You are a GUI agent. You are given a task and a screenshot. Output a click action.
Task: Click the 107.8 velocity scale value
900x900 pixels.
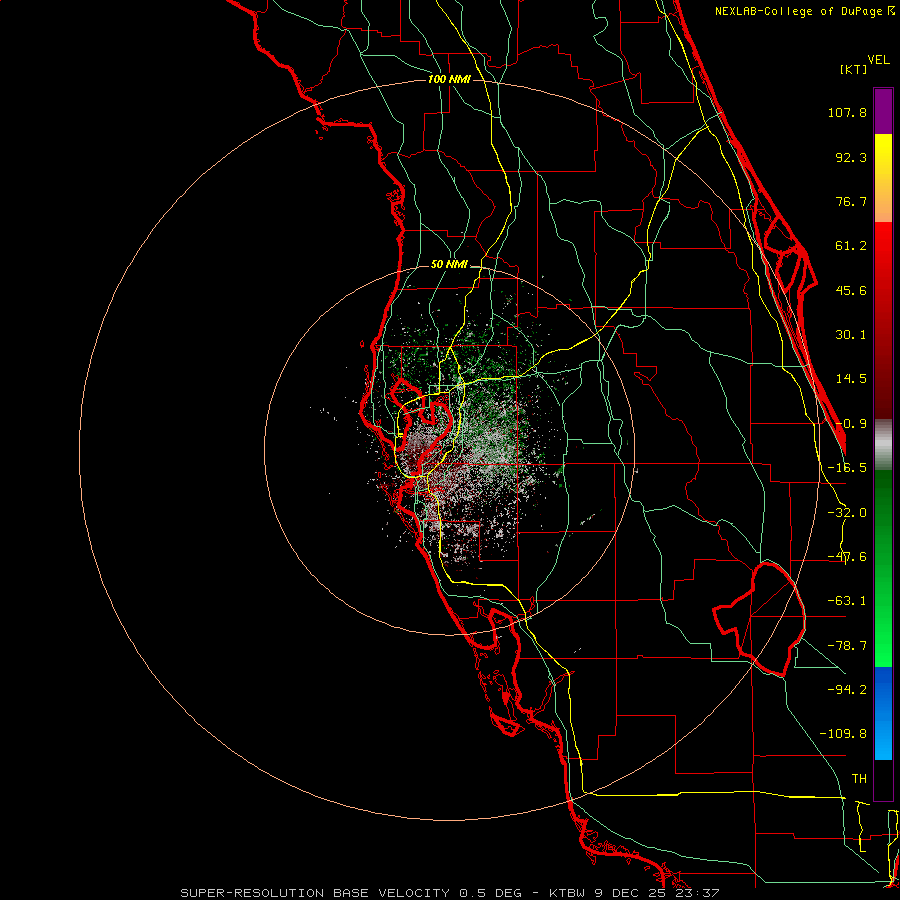click(847, 112)
